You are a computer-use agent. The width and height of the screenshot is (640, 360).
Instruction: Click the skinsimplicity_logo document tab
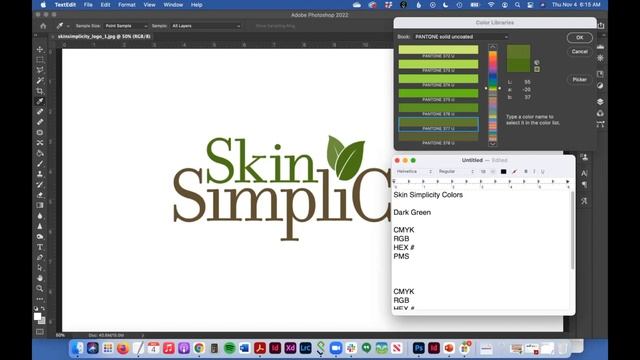point(104,36)
